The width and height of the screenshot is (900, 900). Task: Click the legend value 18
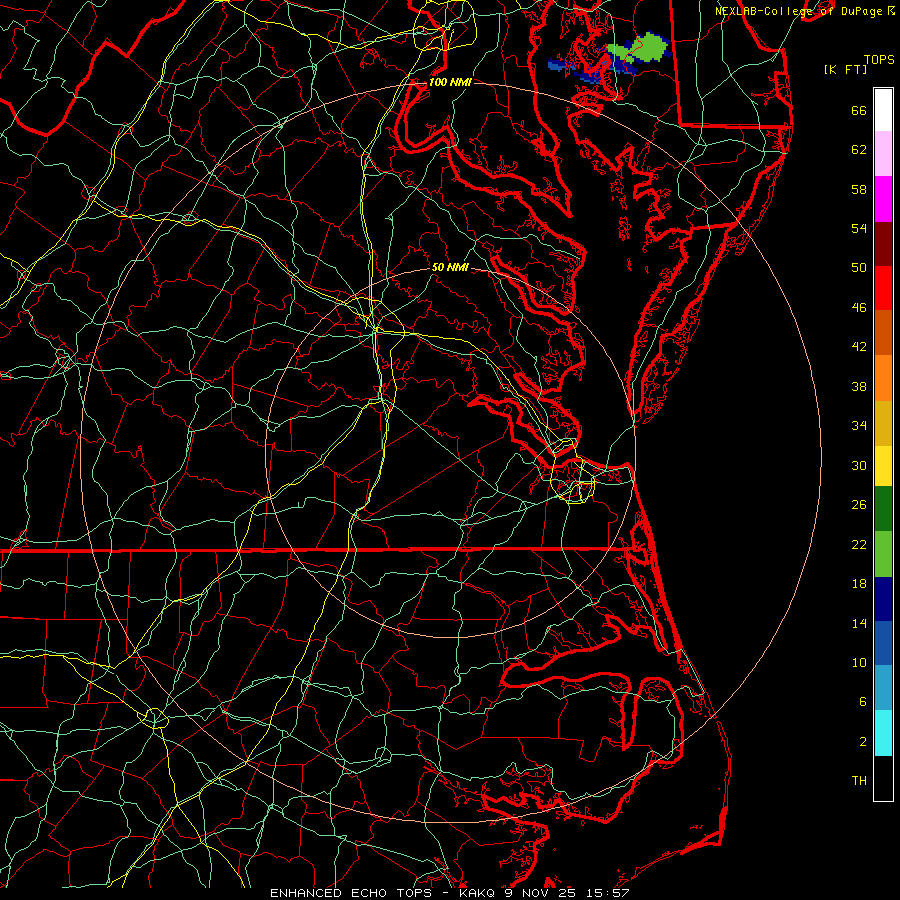(x=859, y=584)
